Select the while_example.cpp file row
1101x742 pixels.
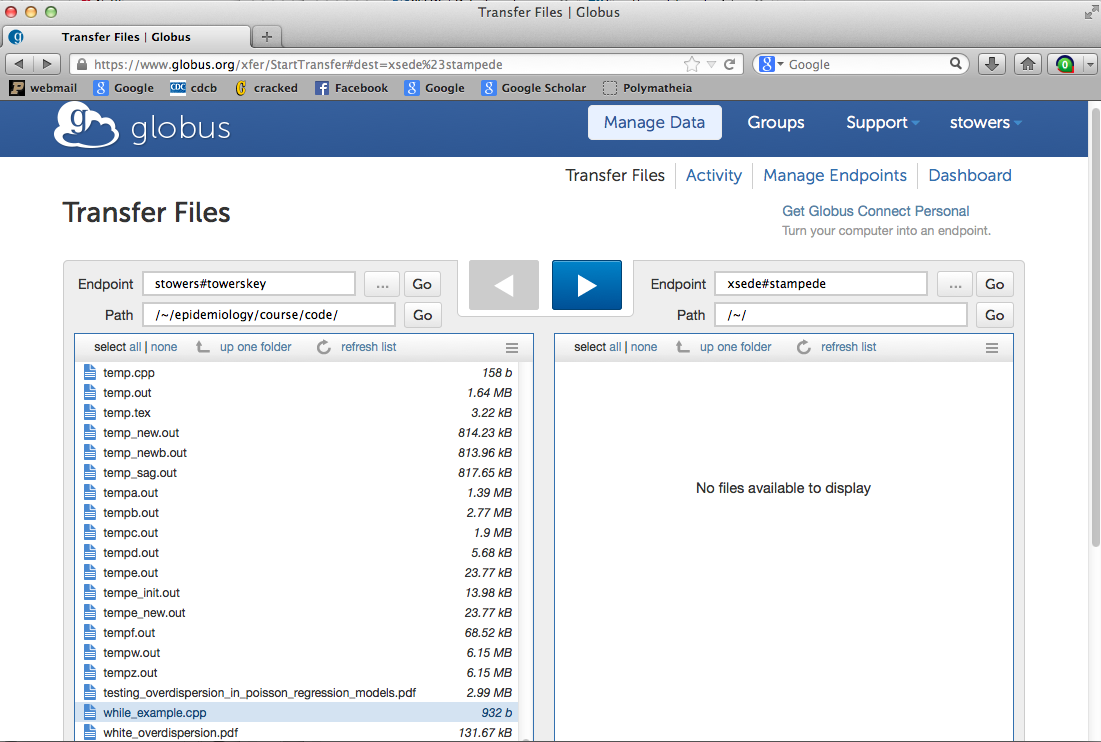click(296, 713)
